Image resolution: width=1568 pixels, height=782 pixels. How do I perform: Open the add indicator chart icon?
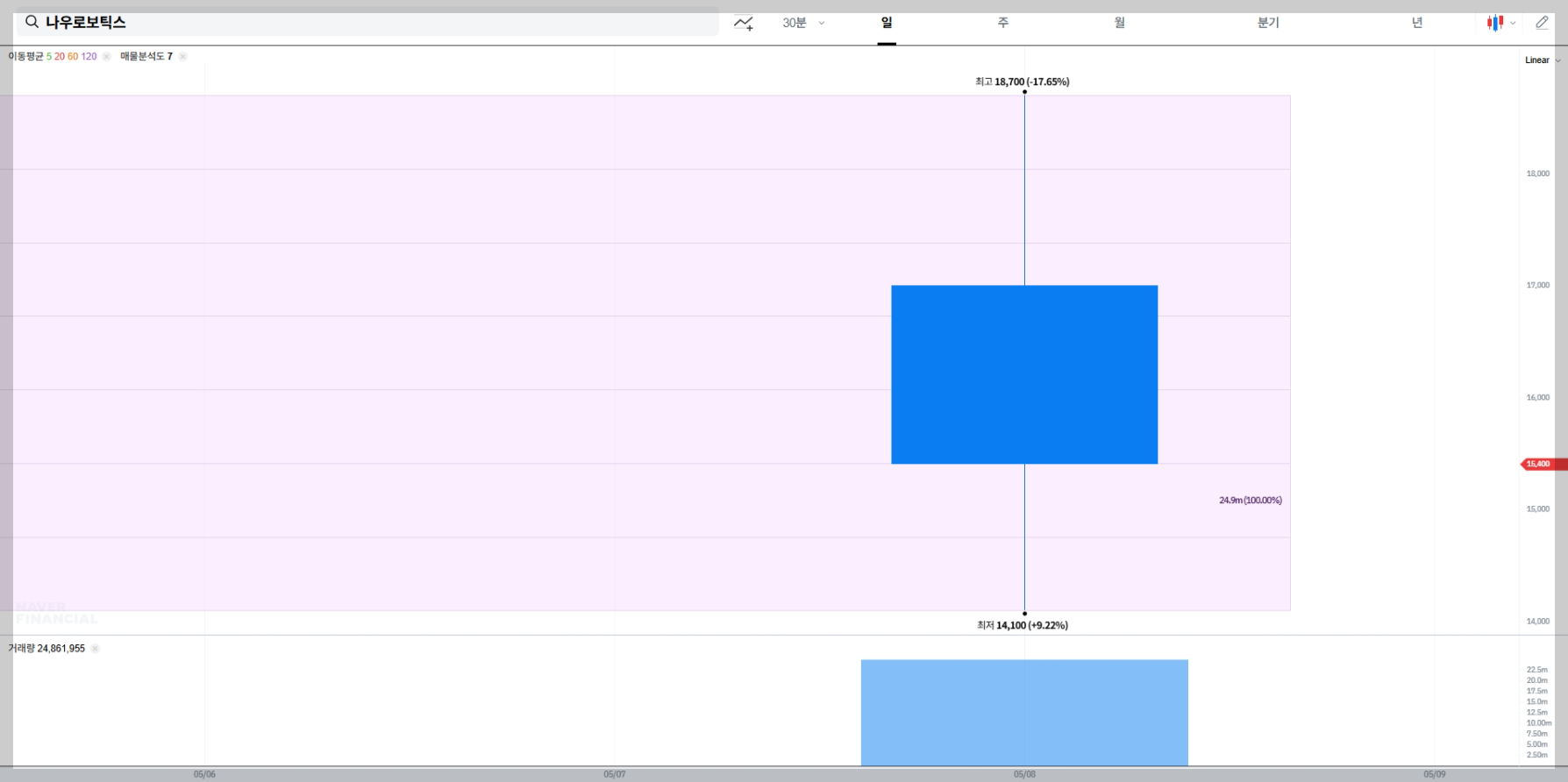coord(744,23)
